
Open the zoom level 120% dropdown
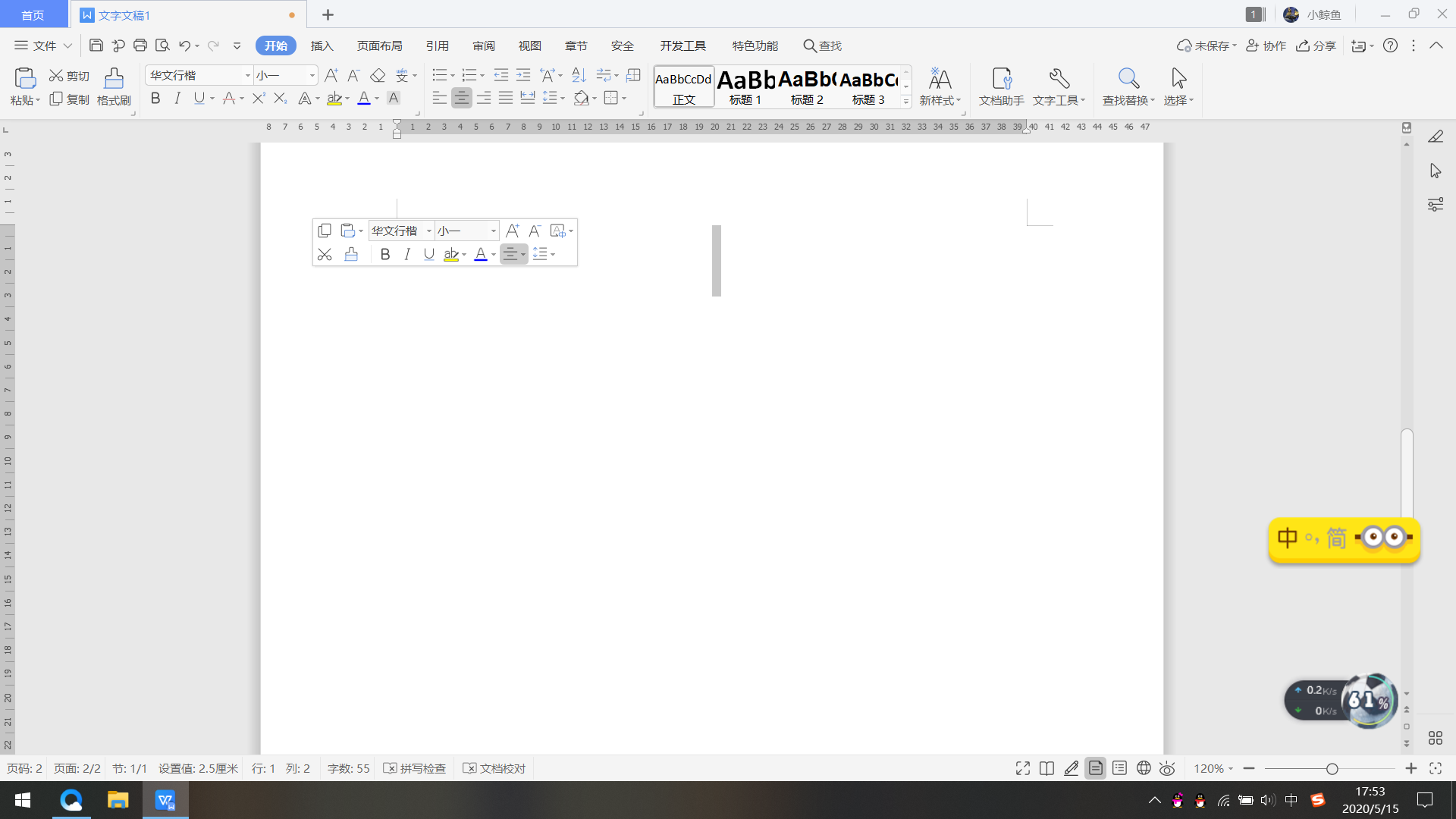tap(1213, 768)
